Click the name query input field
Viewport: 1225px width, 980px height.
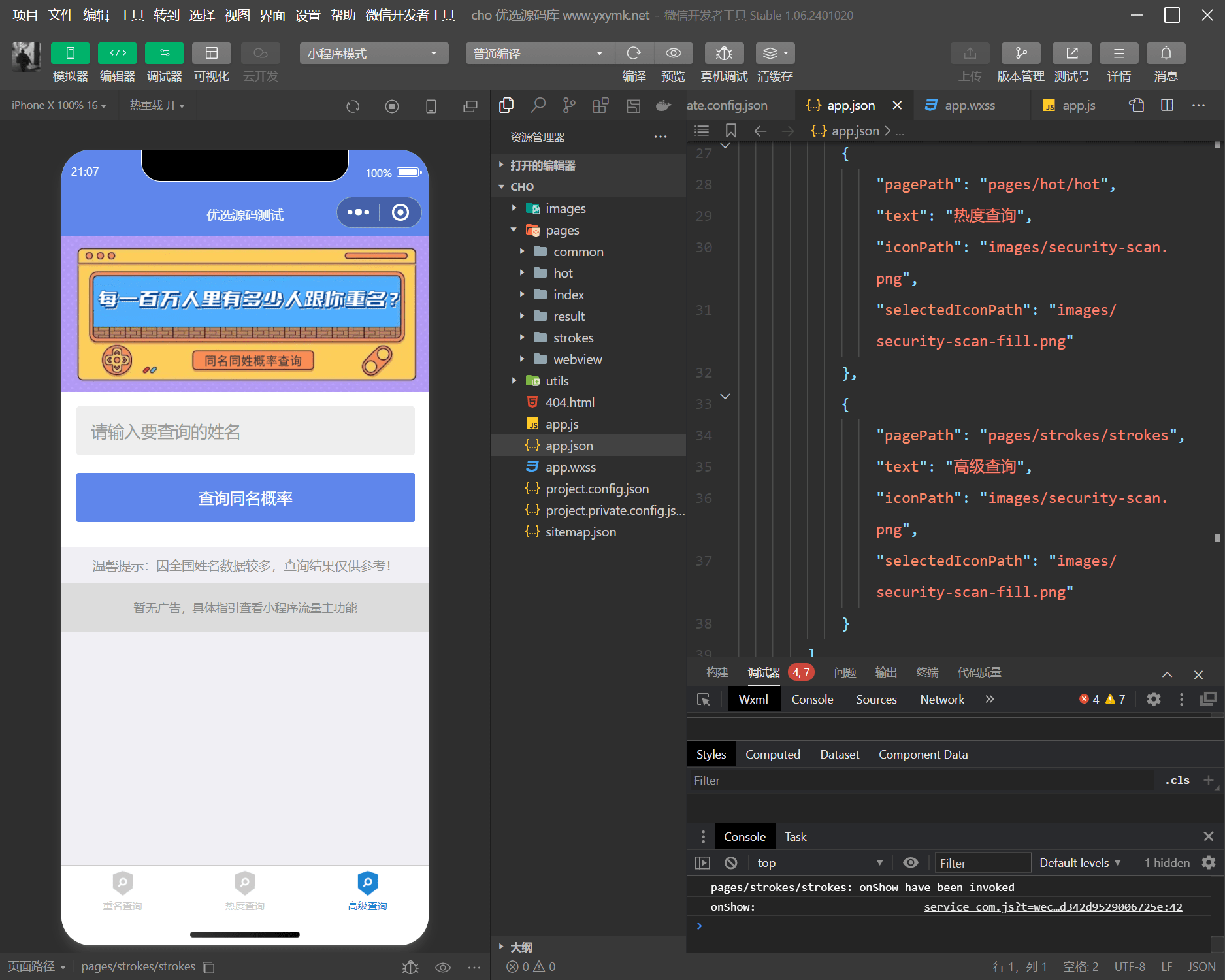(246, 431)
